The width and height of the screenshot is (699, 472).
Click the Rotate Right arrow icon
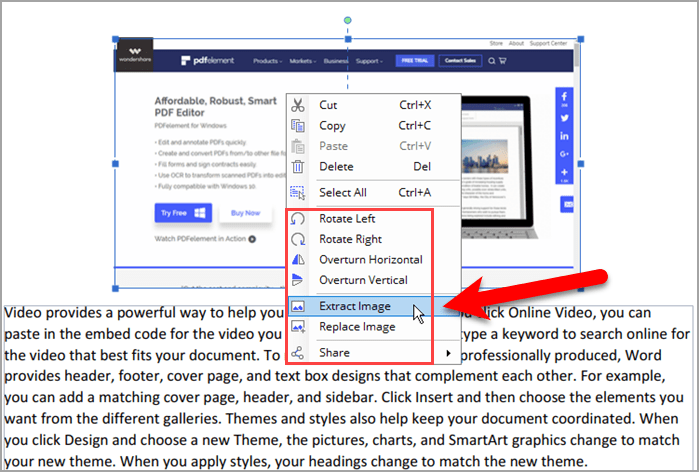(x=298, y=239)
